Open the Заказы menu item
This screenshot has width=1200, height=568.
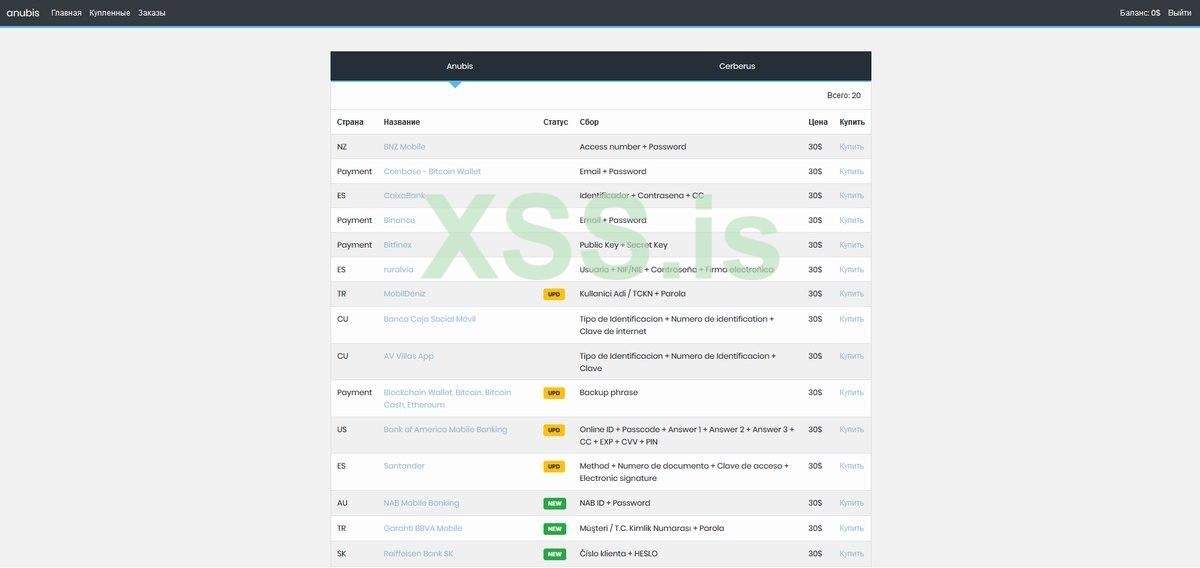[152, 13]
